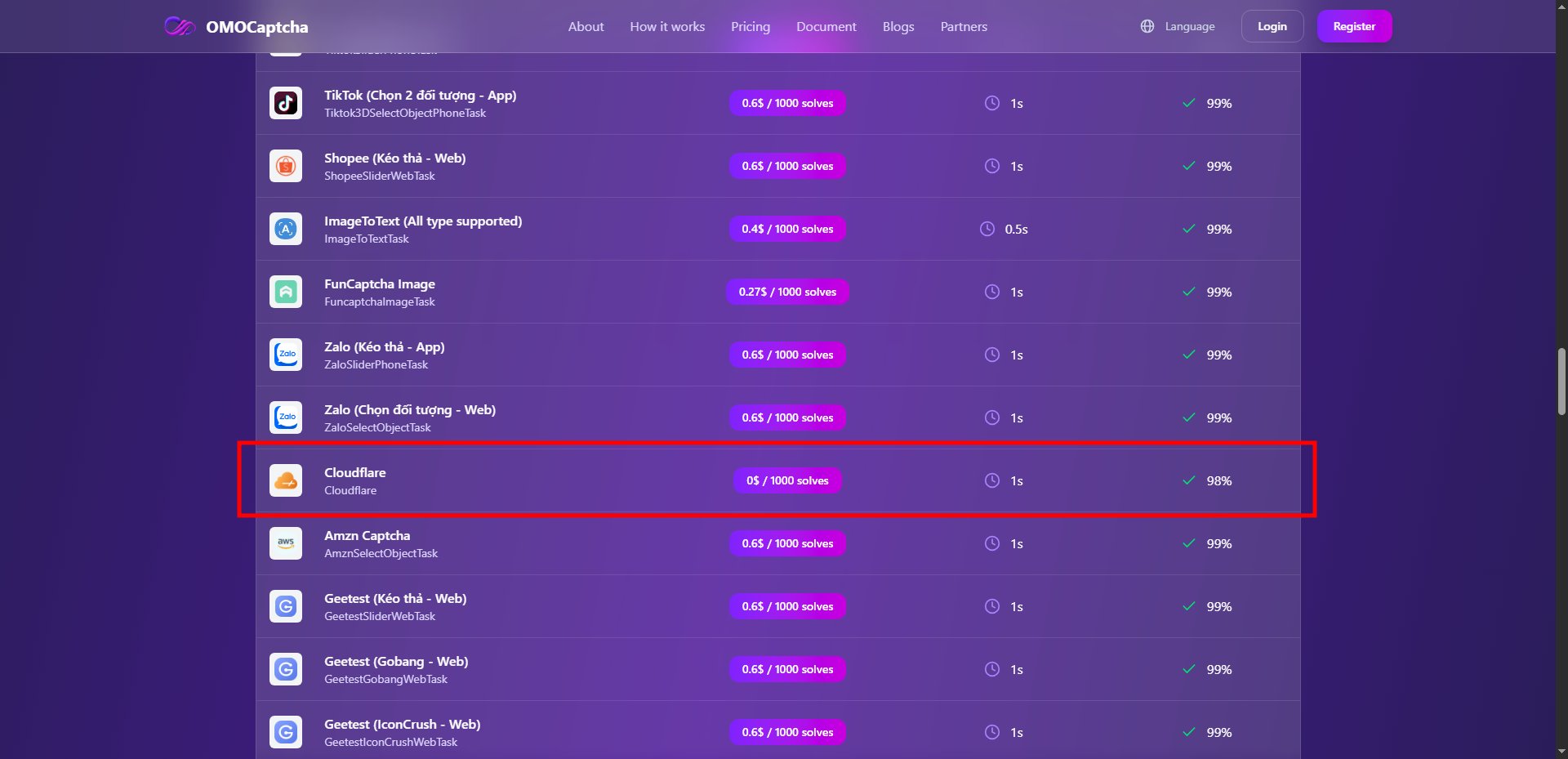The image size is (1568, 759).
Task: Open the Document navigation link
Action: pos(826,26)
